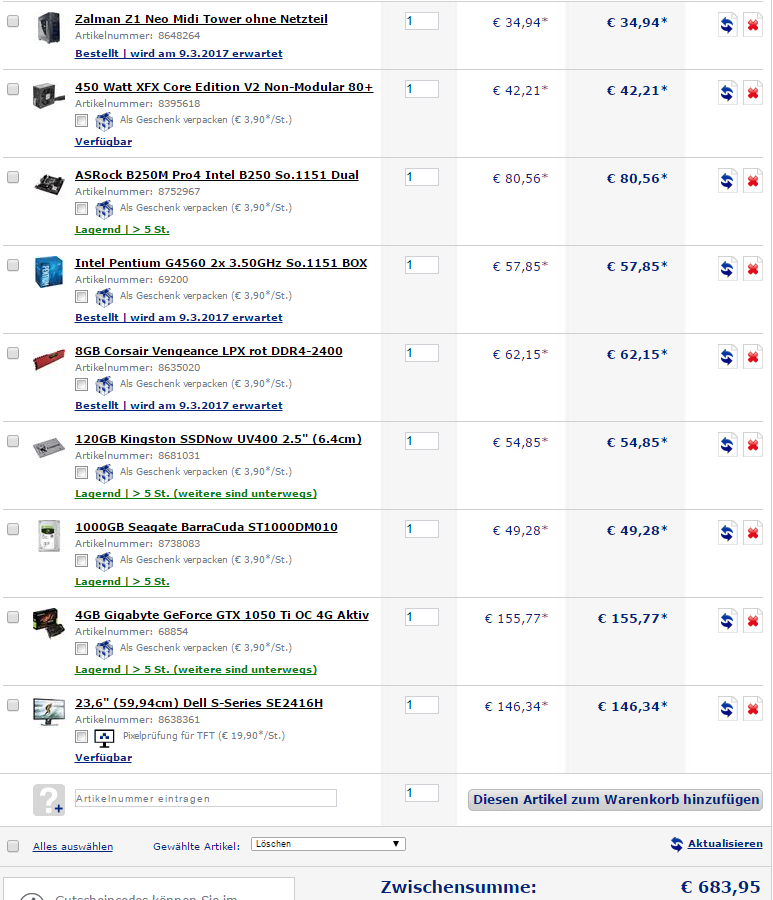Check the Alles auswählen checkbox
The height and width of the screenshot is (900, 773).
tap(13, 846)
